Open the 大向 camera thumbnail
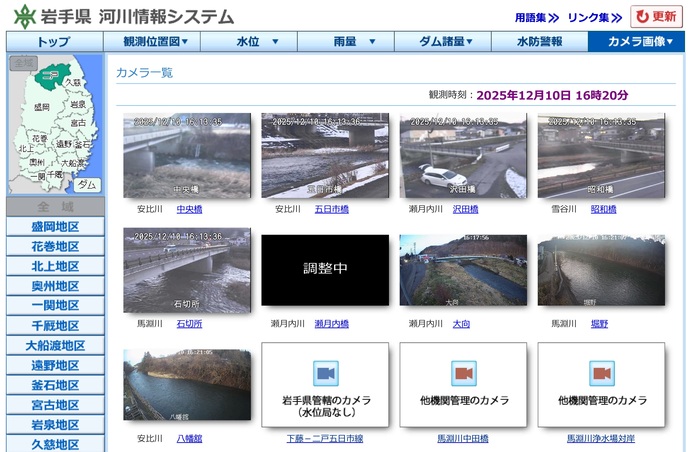690x452 pixels. [463, 270]
